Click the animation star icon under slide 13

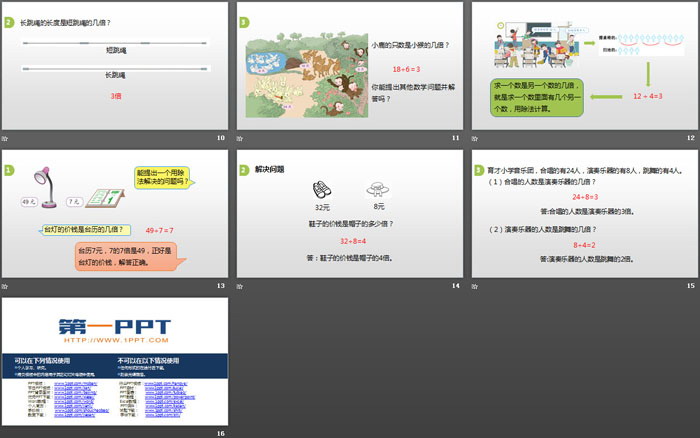tap(5, 286)
